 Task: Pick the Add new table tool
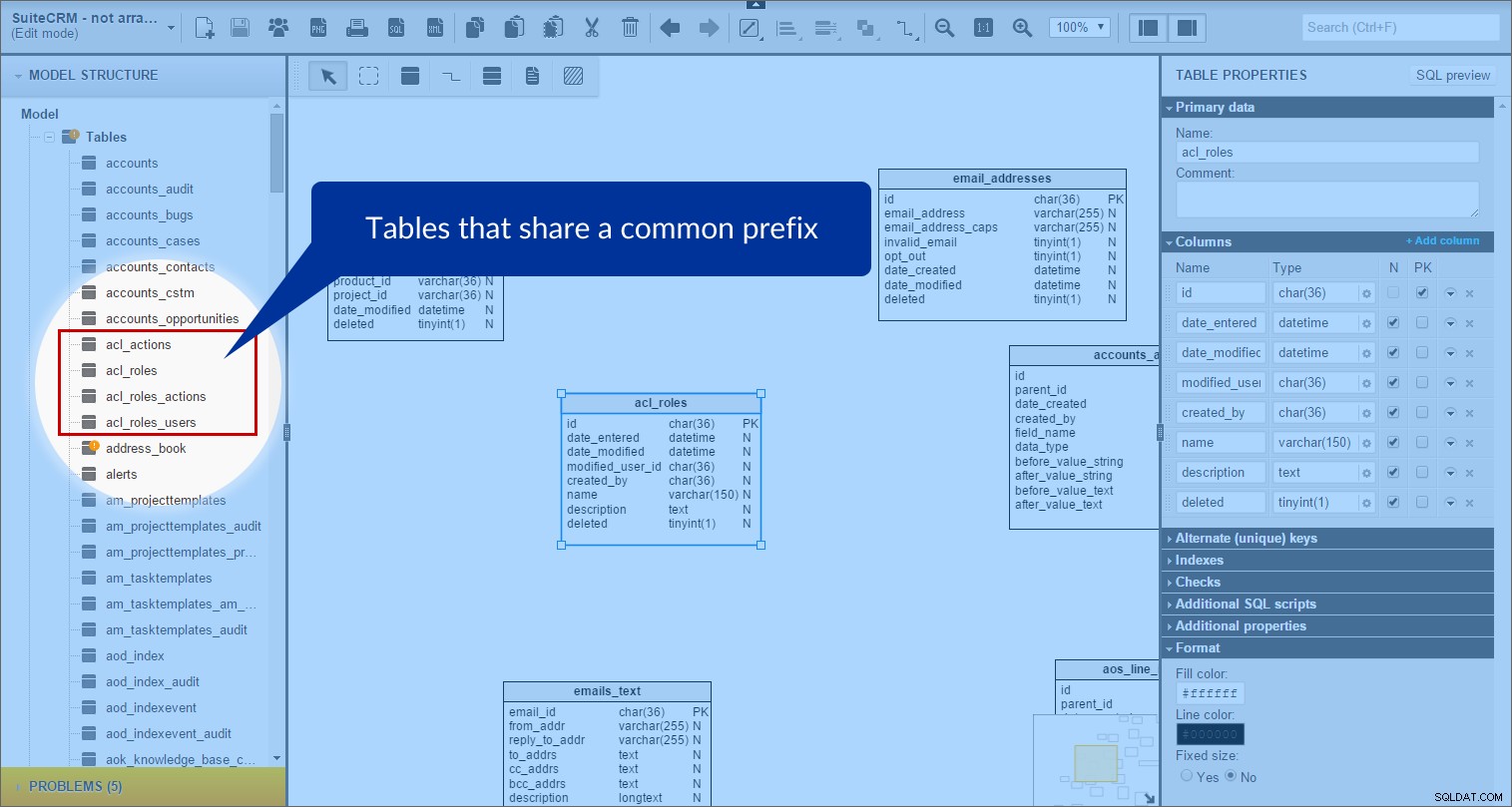tap(409, 76)
